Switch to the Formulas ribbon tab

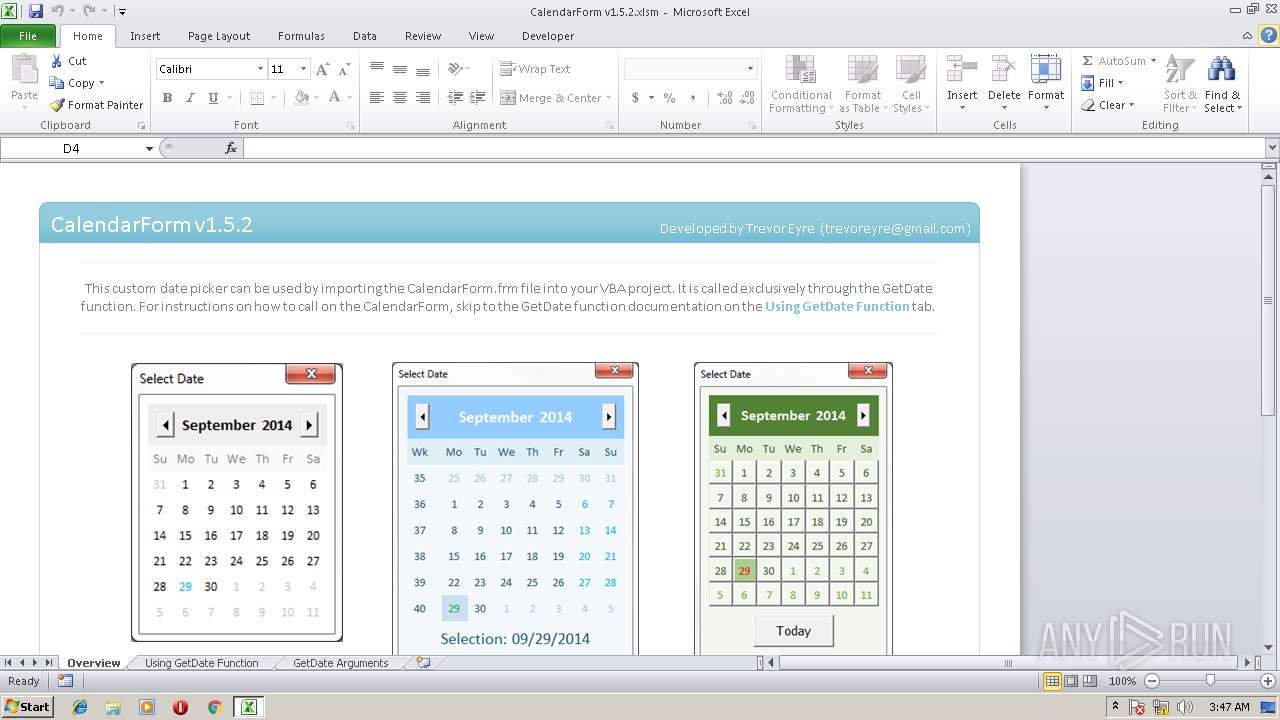(301, 35)
